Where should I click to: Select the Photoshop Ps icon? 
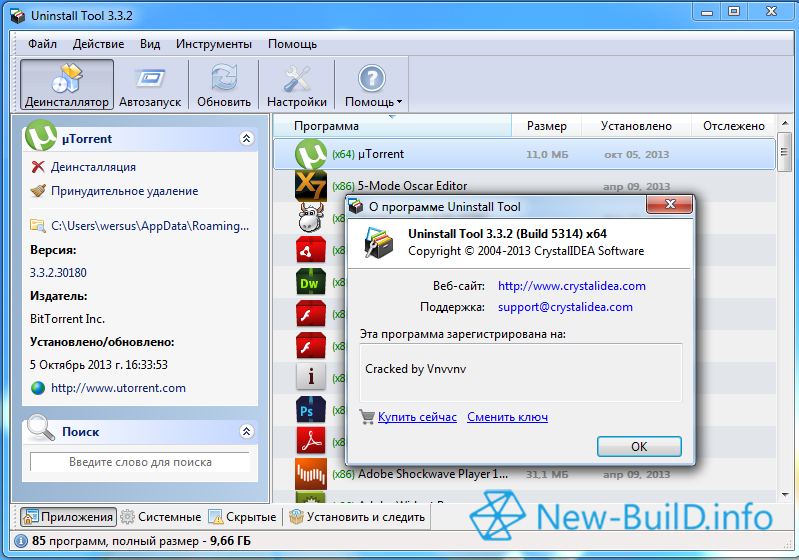pos(311,410)
